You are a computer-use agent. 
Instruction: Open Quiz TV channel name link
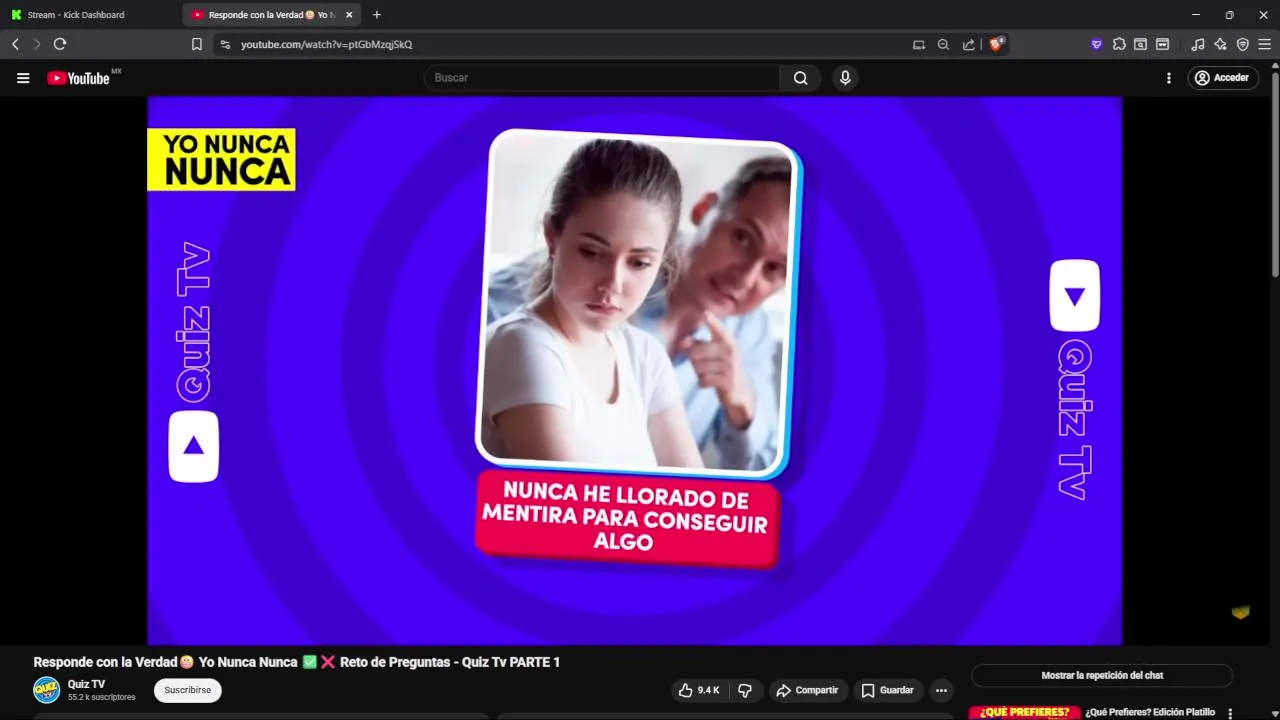86,684
